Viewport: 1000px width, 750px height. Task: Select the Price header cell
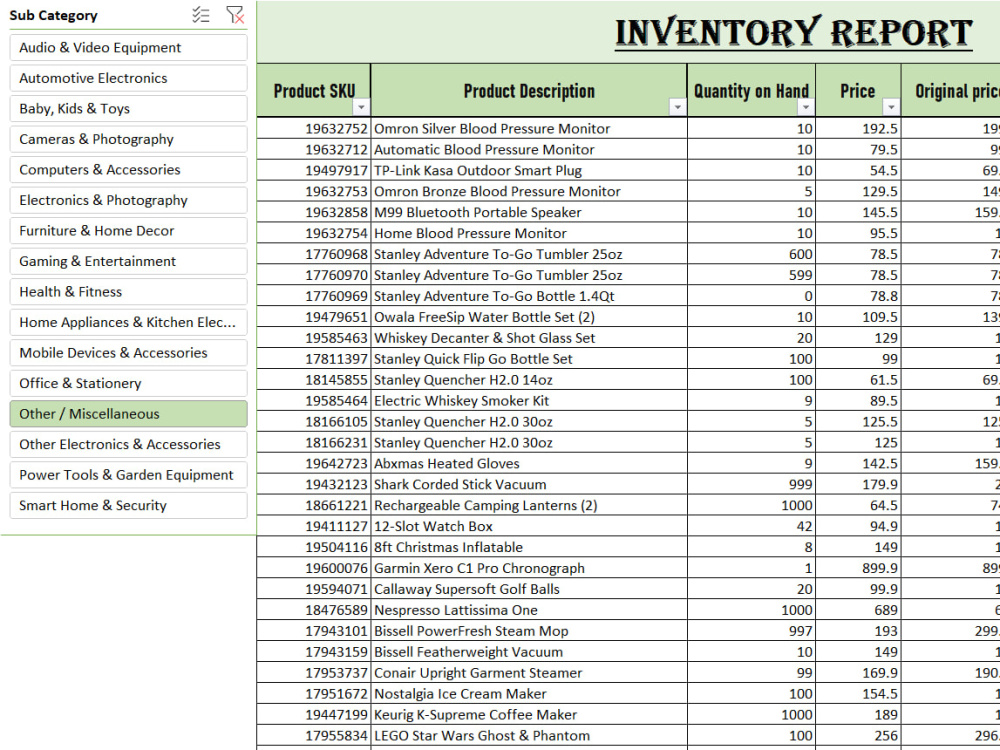pyautogui.click(x=858, y=91)
